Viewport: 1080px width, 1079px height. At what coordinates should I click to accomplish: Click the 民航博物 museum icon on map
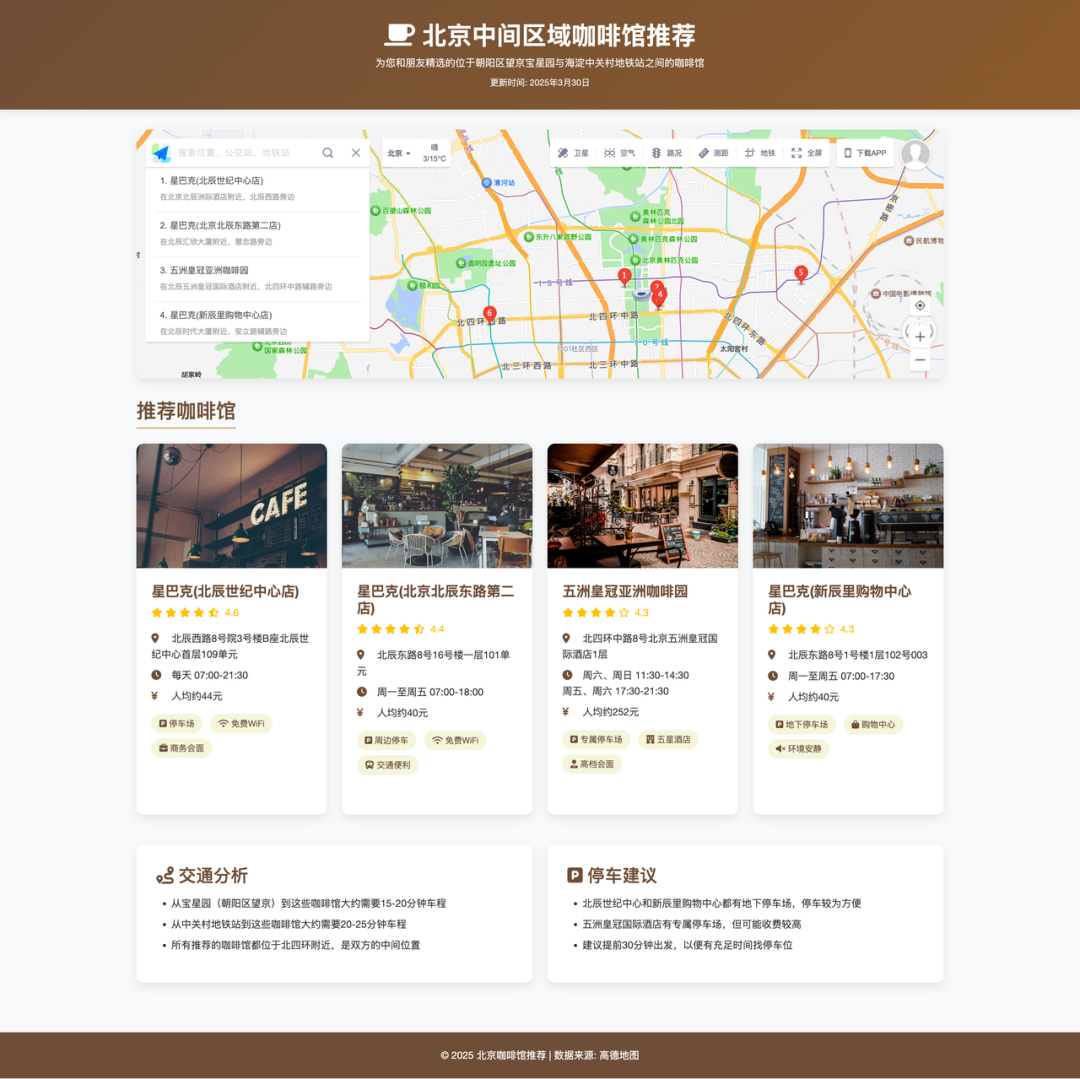(908, 240)
